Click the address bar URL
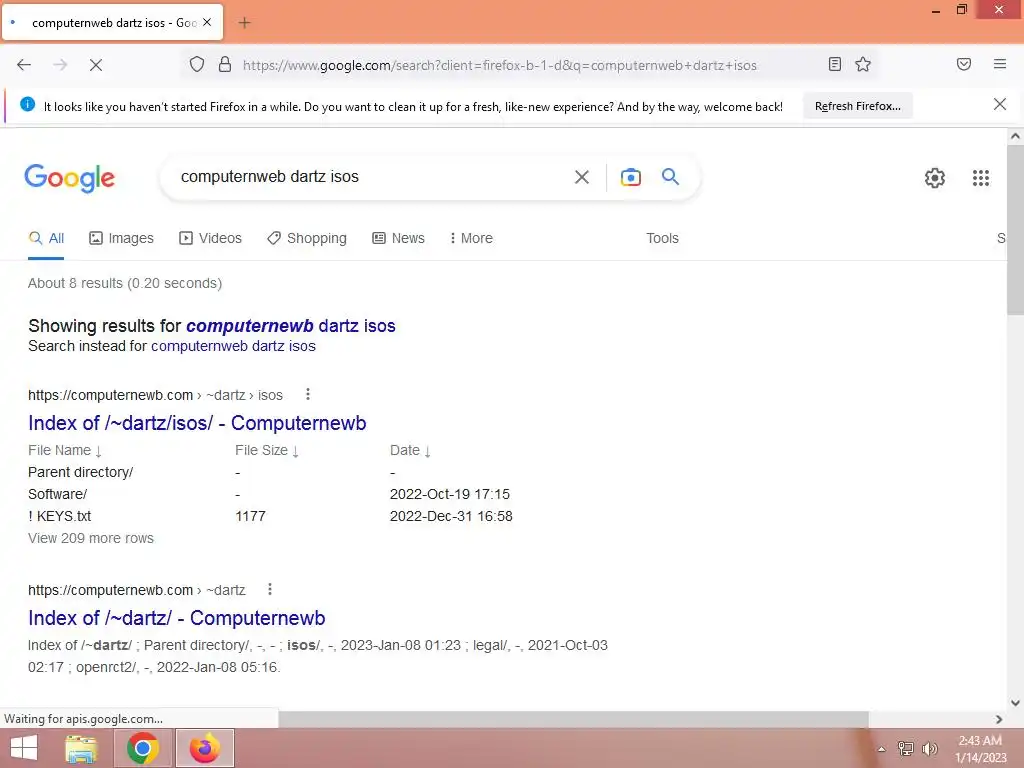The width and height of the screenshot is (1024, 768). [x=500, y=65]
